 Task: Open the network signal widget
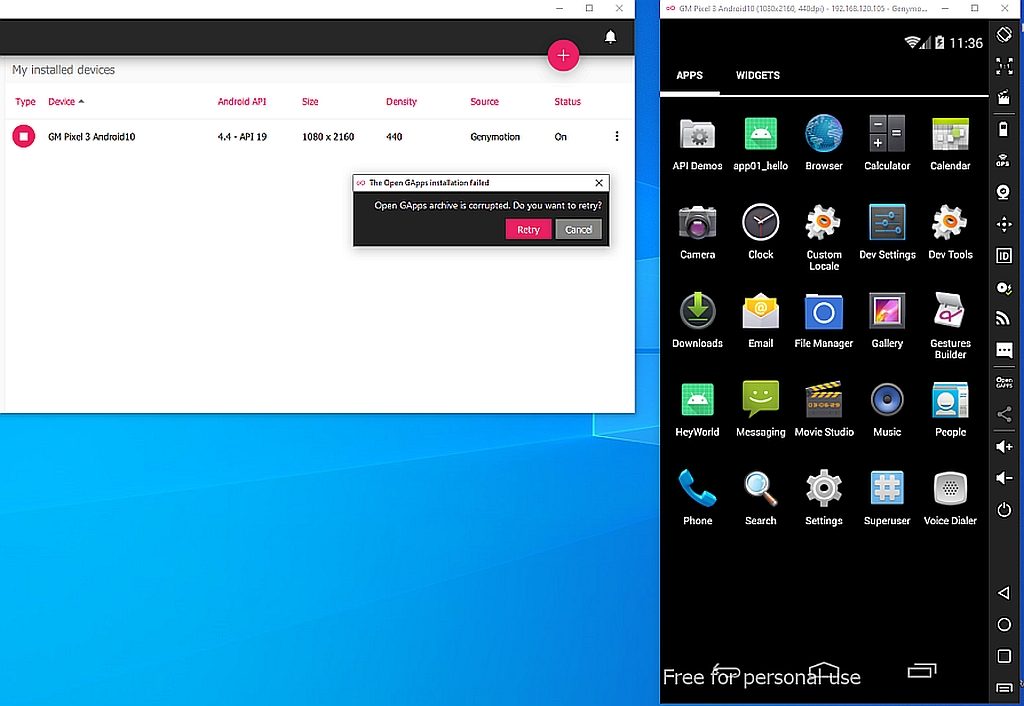click(1004, 319)
